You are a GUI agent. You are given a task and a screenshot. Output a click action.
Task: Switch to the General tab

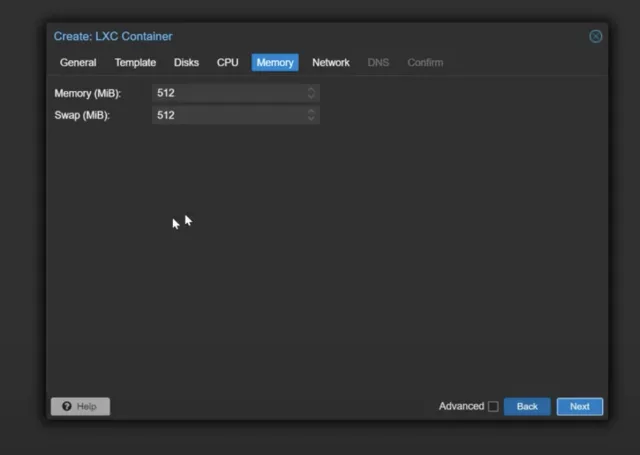click(x=78, y=62)
